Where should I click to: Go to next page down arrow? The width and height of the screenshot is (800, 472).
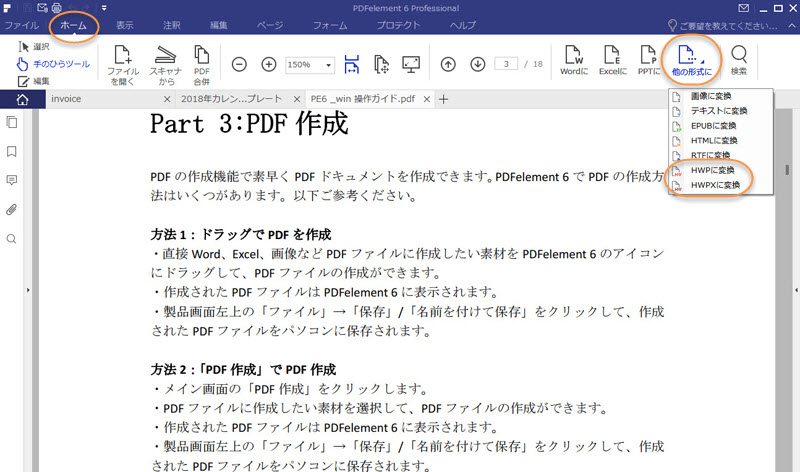pyautogui.click(x=478, y=64)
